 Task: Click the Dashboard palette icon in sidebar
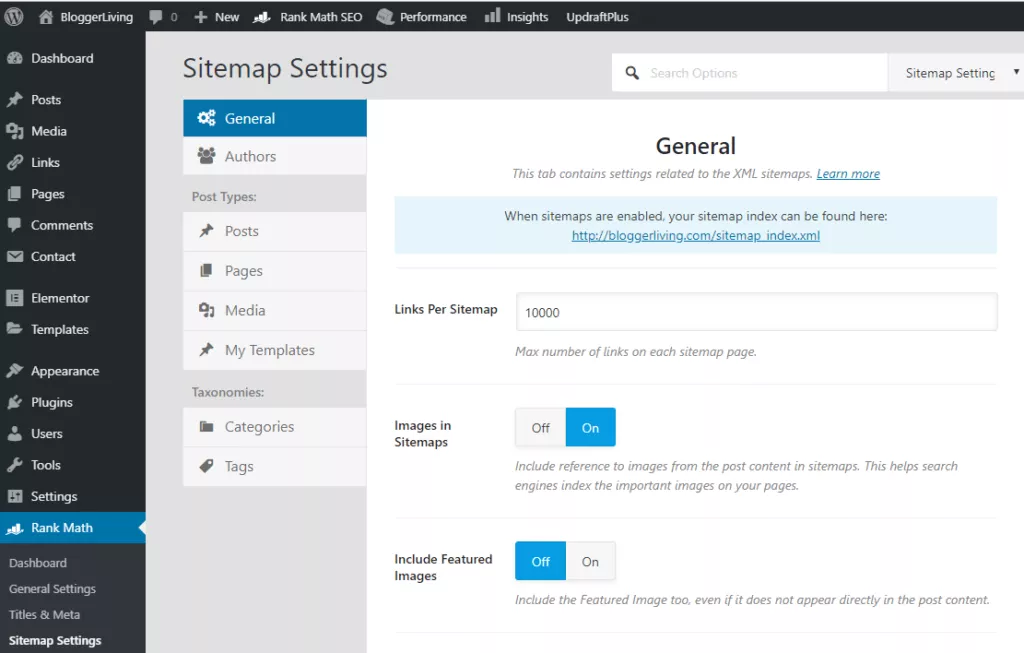pos(15,58)
